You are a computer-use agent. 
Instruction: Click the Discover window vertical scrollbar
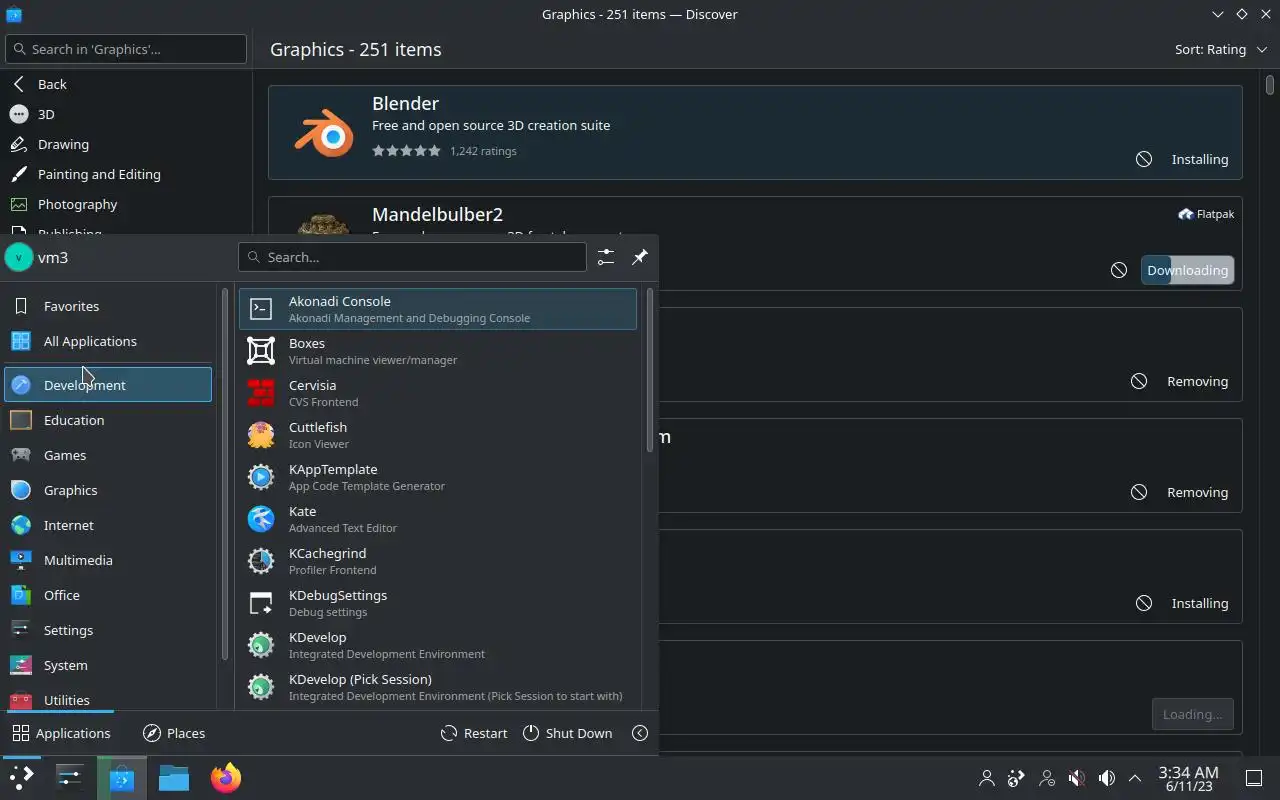(x=1271, y=84)
